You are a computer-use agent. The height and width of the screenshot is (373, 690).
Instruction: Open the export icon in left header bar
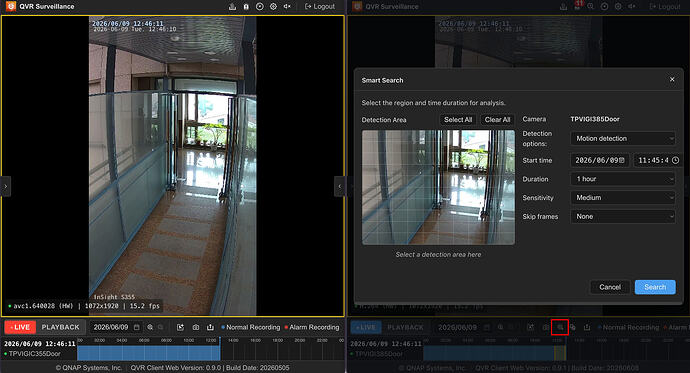tap(232, 7)
